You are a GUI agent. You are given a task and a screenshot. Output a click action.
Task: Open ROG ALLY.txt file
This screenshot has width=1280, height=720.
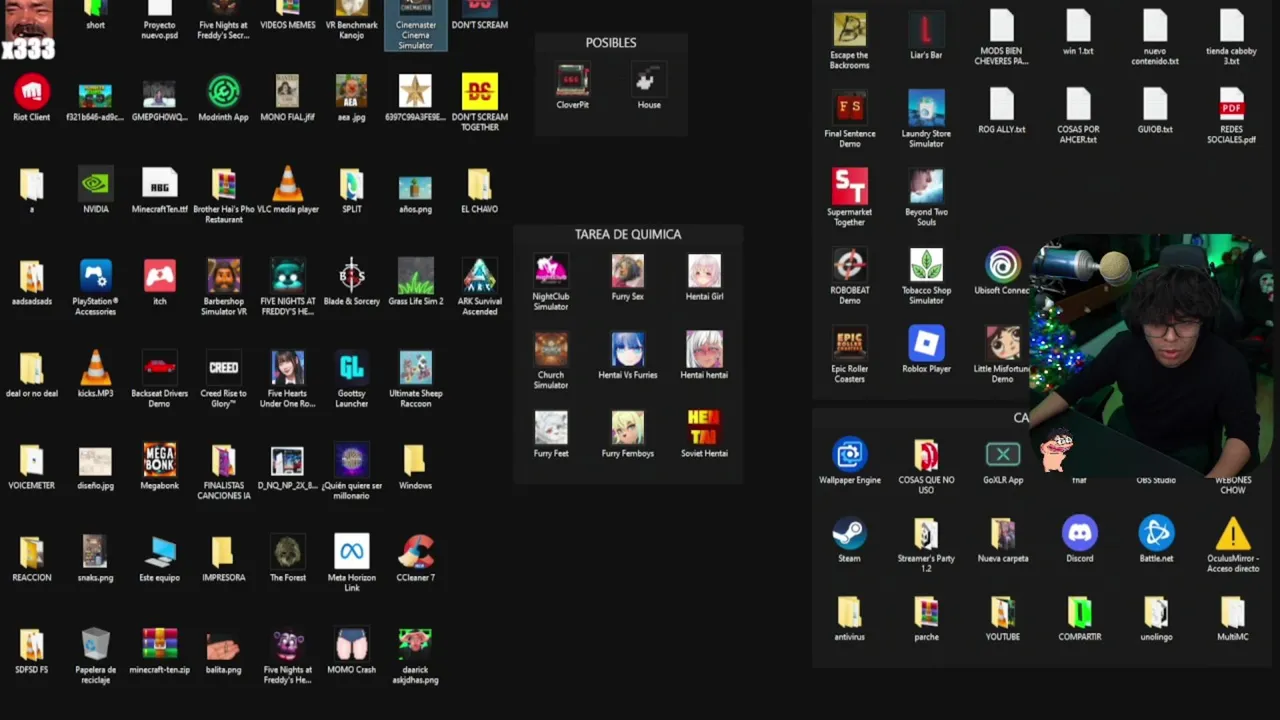click(1002, 105)
